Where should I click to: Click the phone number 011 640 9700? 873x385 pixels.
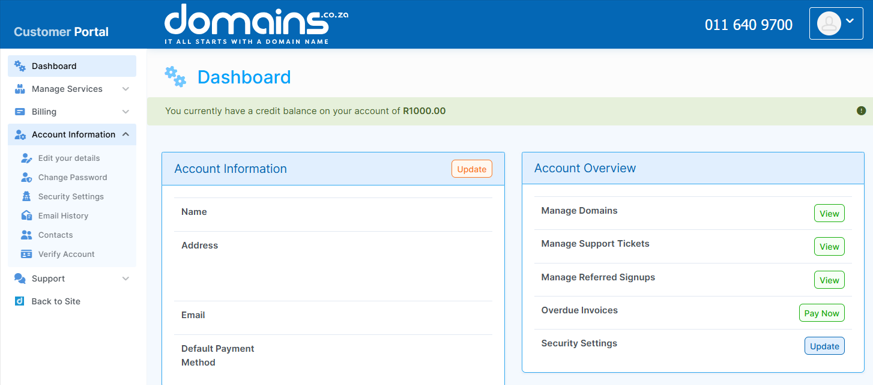click(748, 25)
